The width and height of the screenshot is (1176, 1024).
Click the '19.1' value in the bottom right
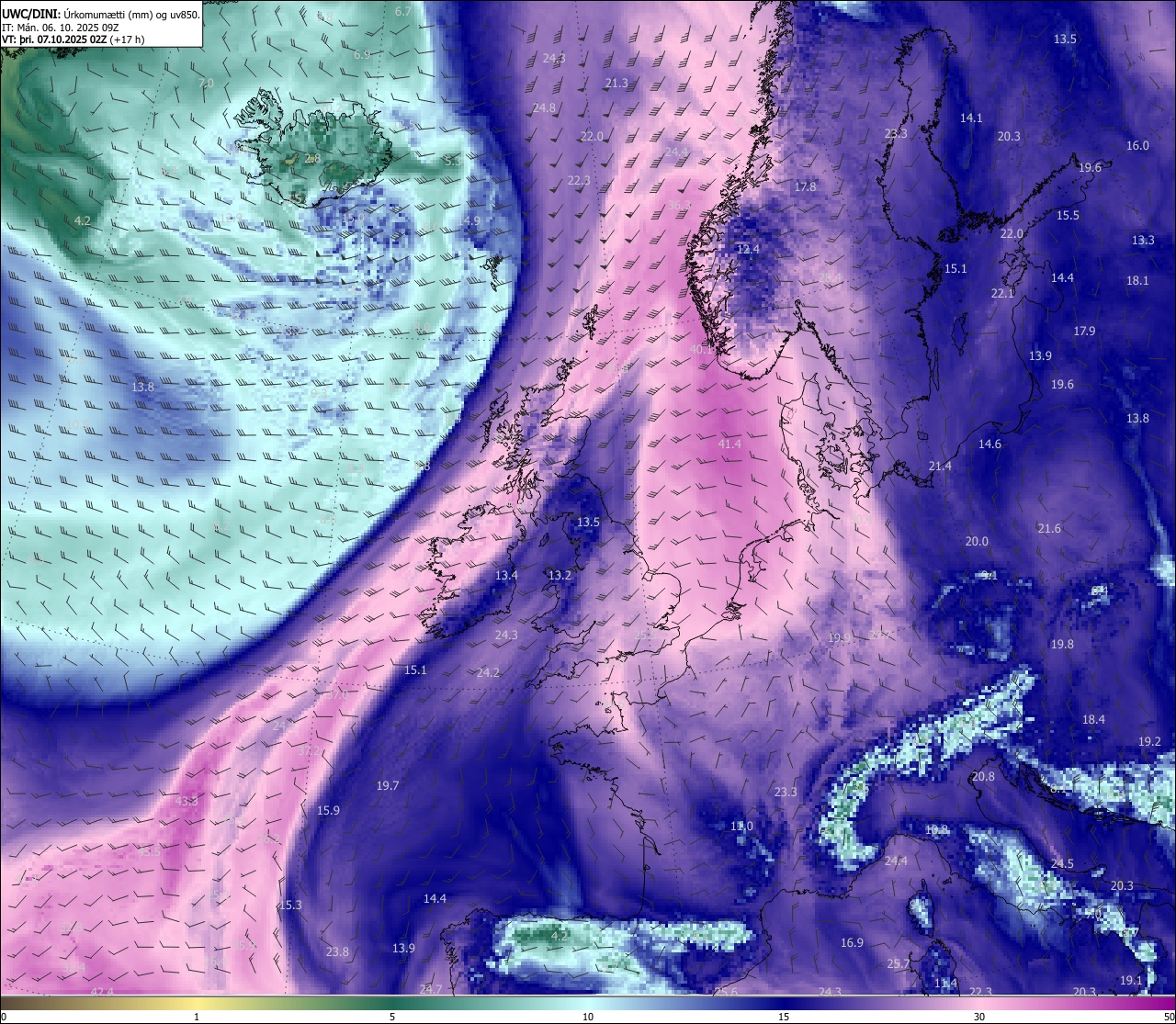(1131, 981)
